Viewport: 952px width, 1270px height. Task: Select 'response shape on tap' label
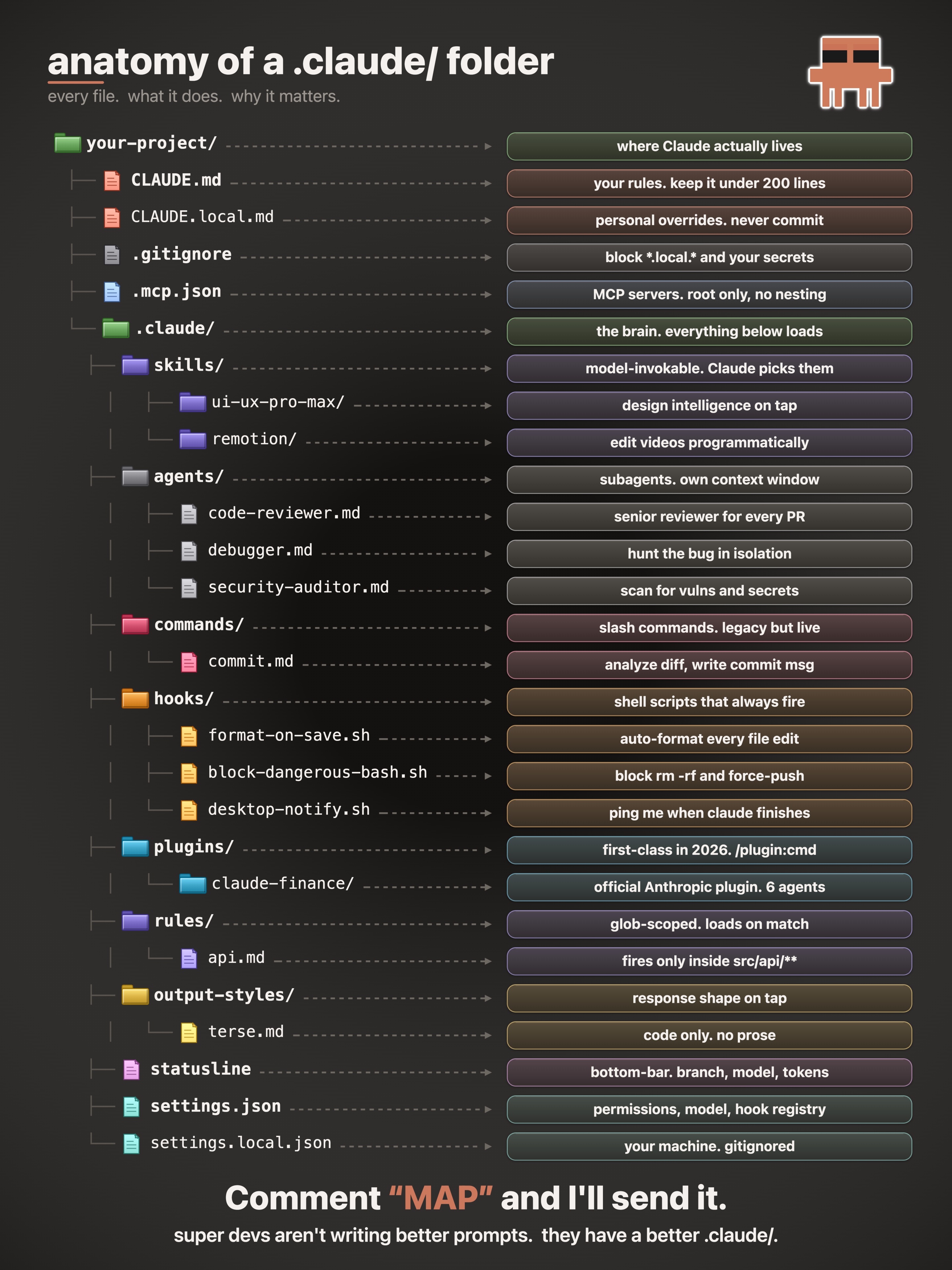[709, 998]
